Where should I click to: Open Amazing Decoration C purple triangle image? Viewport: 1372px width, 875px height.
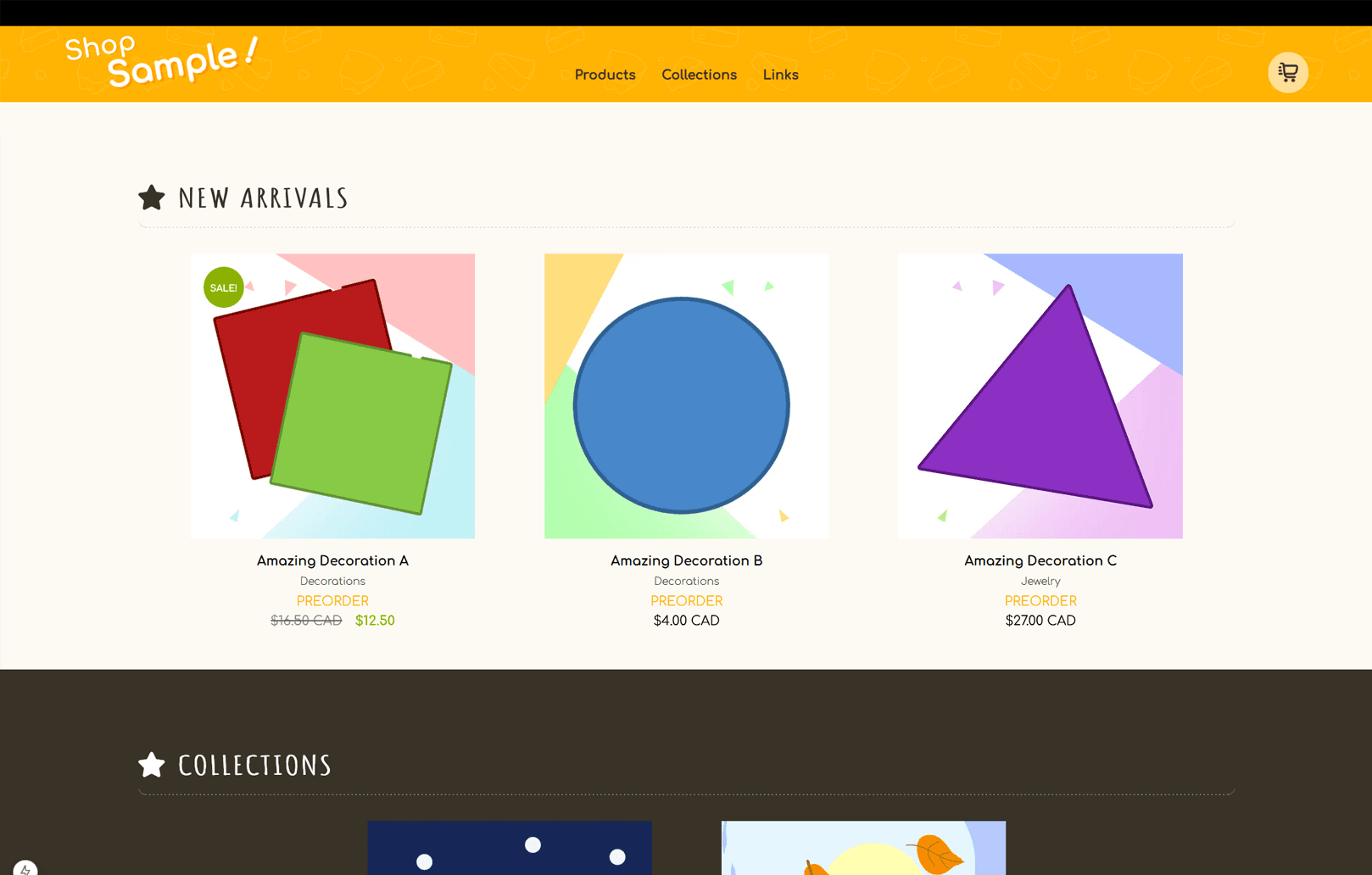(x=1040, y=396)
